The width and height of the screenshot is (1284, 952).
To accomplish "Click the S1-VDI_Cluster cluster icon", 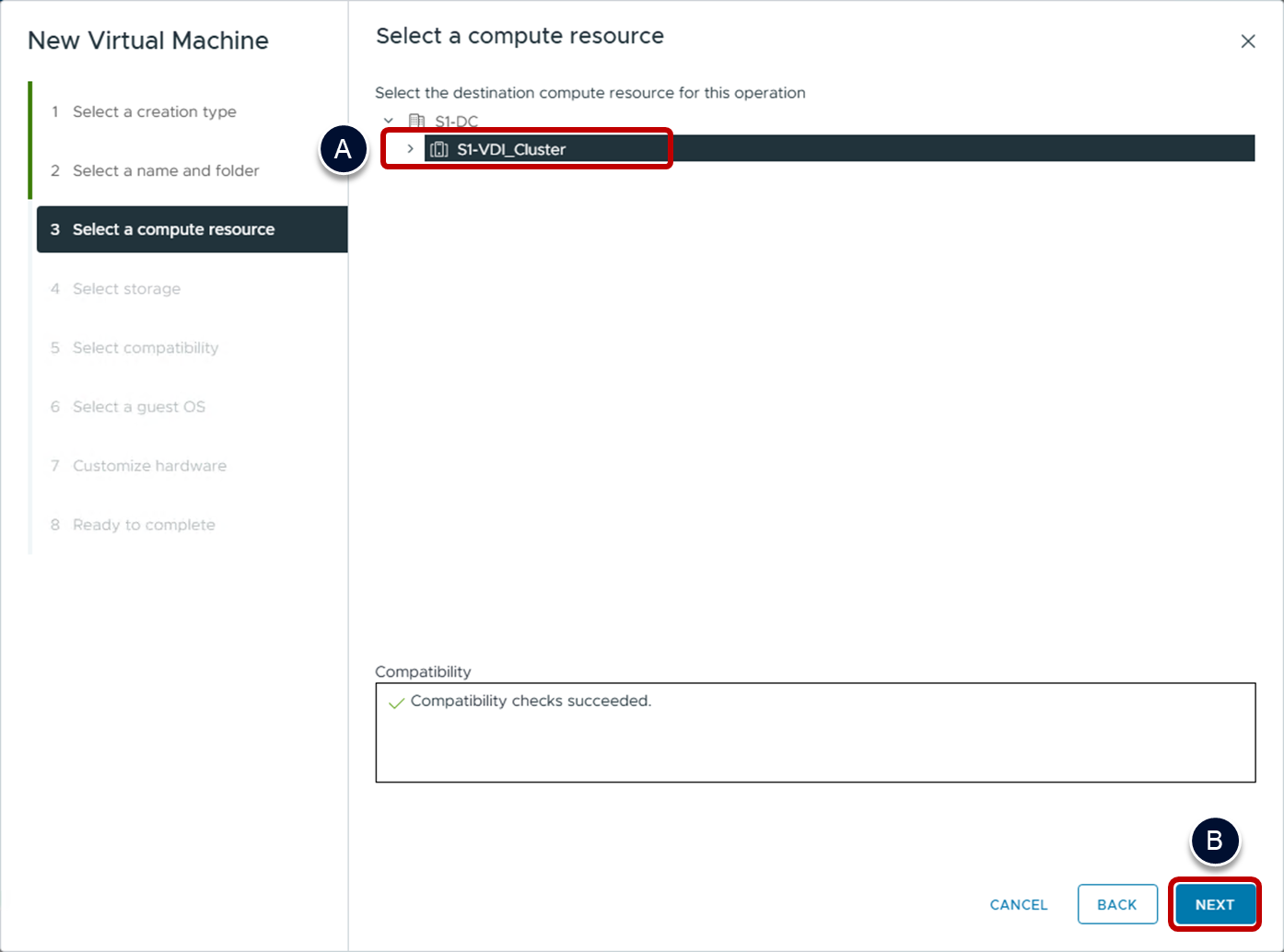I will pyautogui.click(x=439, y=149).
